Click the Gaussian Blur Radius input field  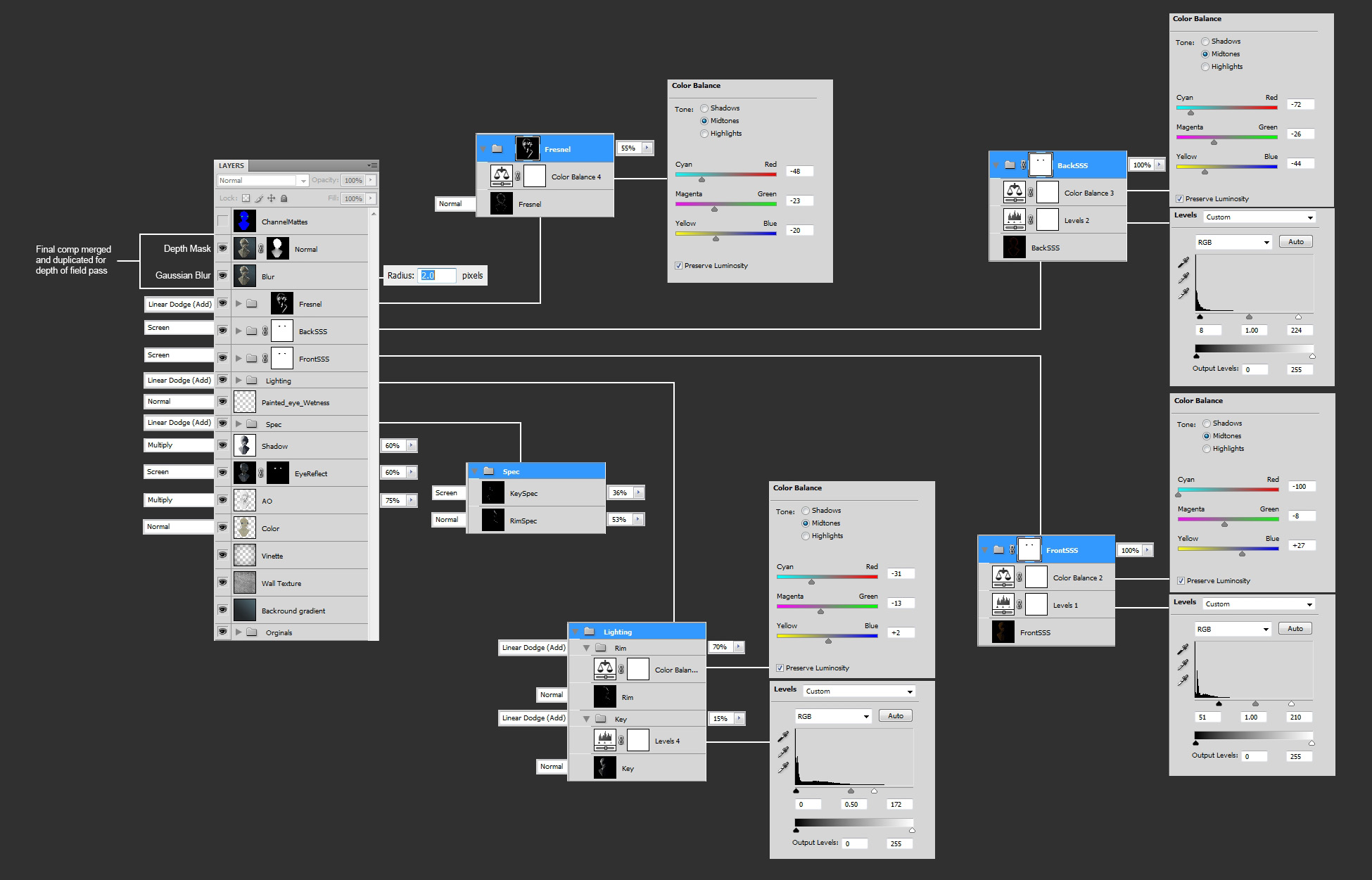tap(436, 275)
